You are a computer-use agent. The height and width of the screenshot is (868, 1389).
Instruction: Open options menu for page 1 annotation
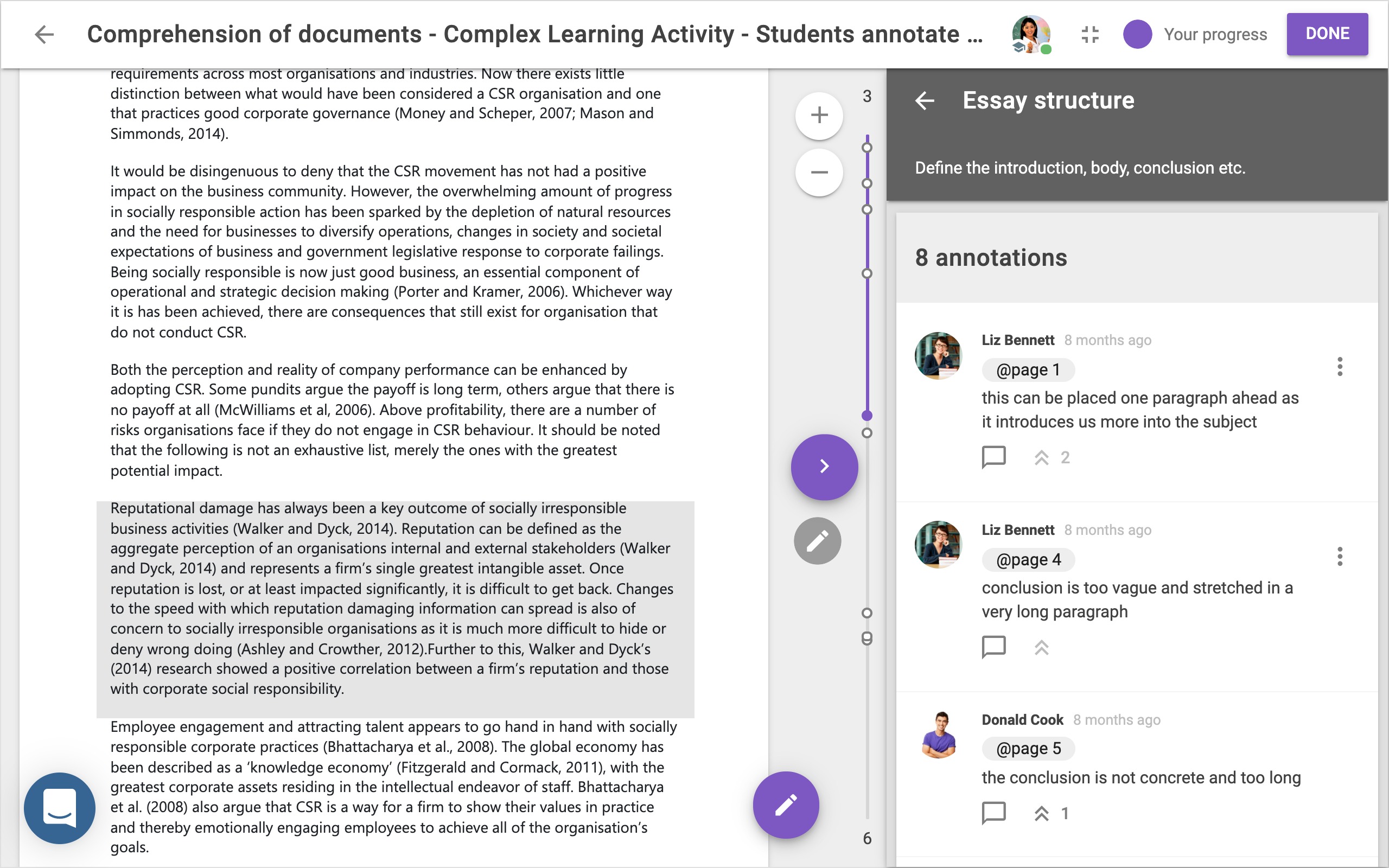1340,367
